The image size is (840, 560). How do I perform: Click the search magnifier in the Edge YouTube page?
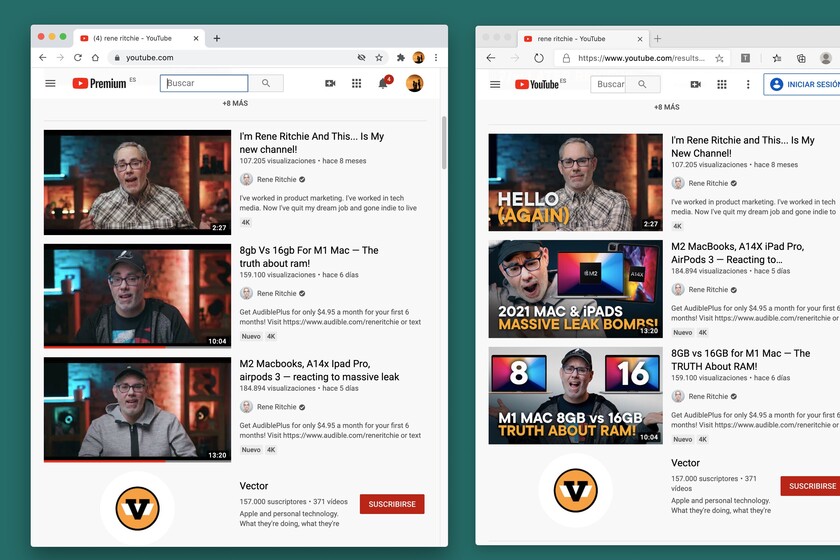click(642, 84)
